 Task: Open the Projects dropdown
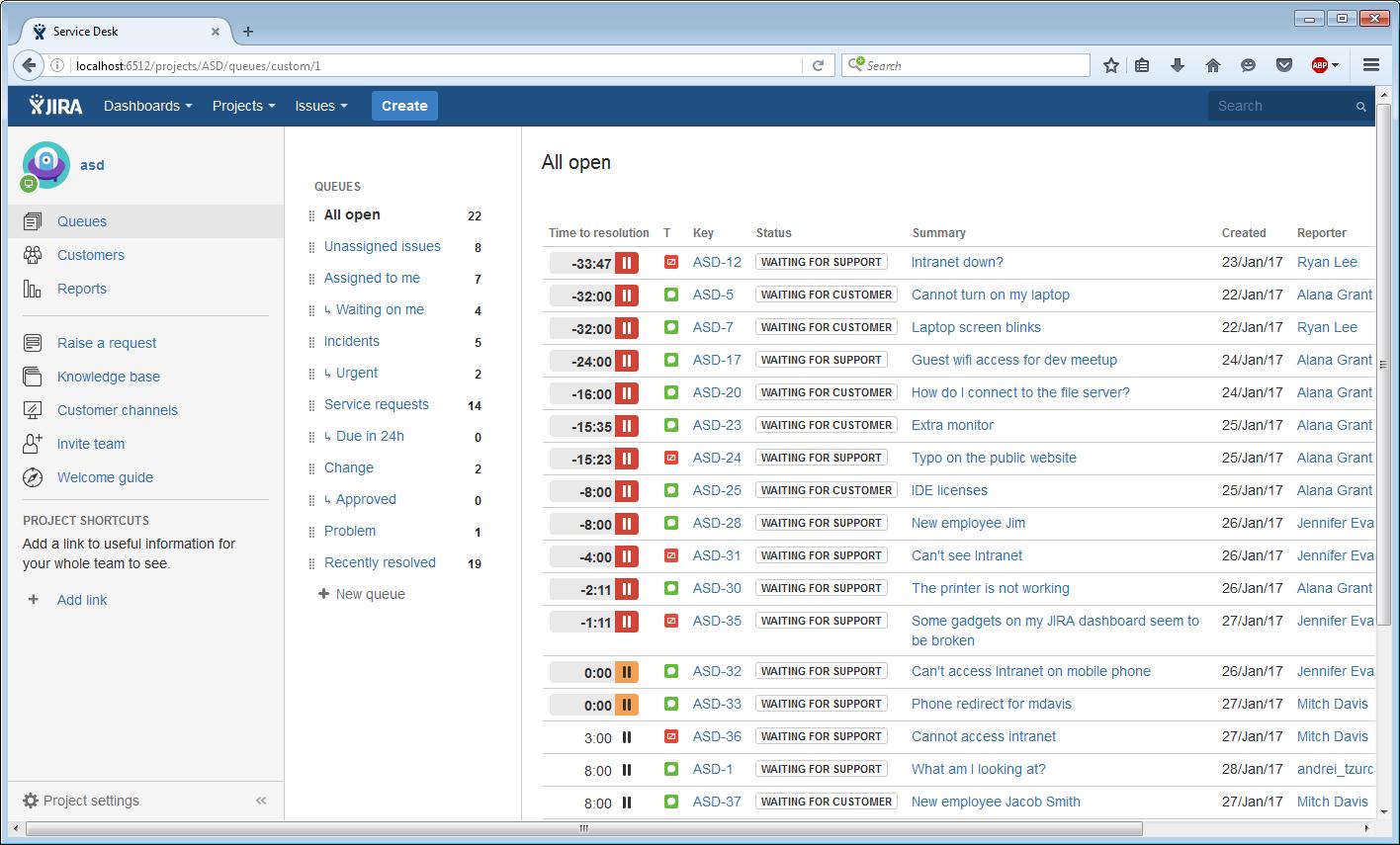(x=242, y=106)
